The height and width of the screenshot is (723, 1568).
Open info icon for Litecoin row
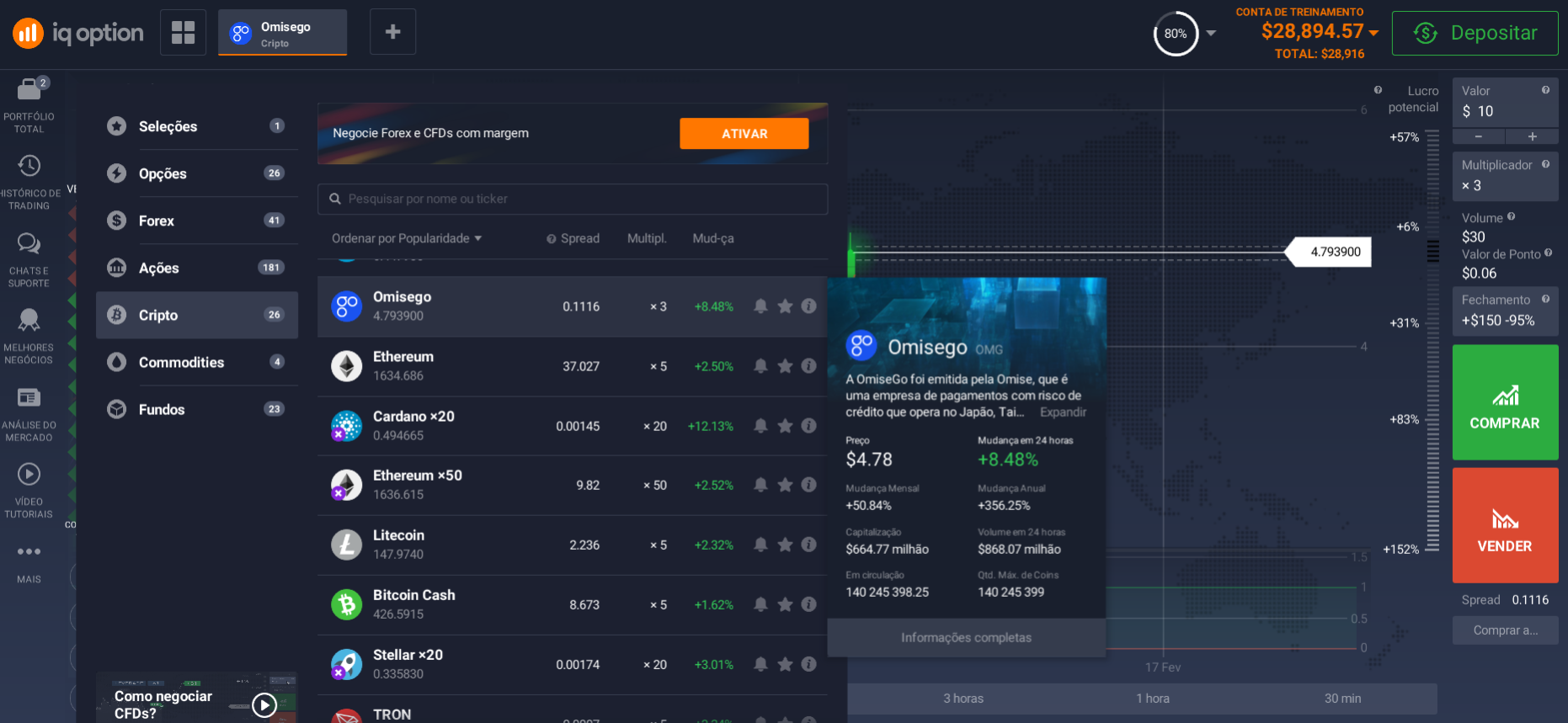(808, 545)
